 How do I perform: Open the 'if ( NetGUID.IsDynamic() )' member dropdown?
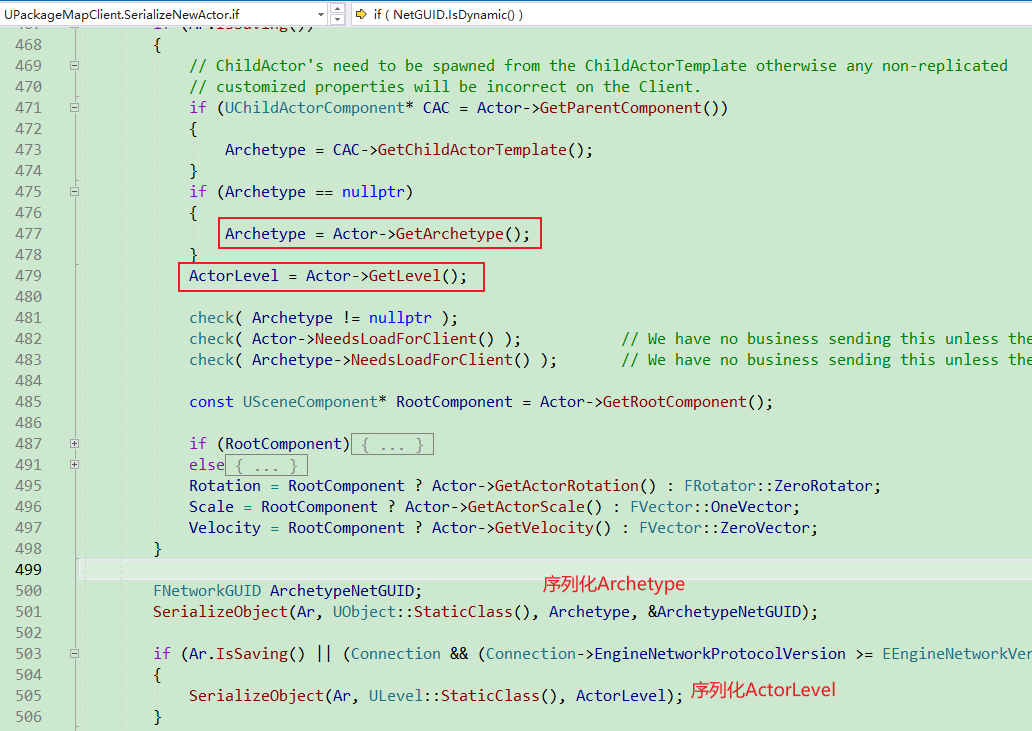click(691, 14)
